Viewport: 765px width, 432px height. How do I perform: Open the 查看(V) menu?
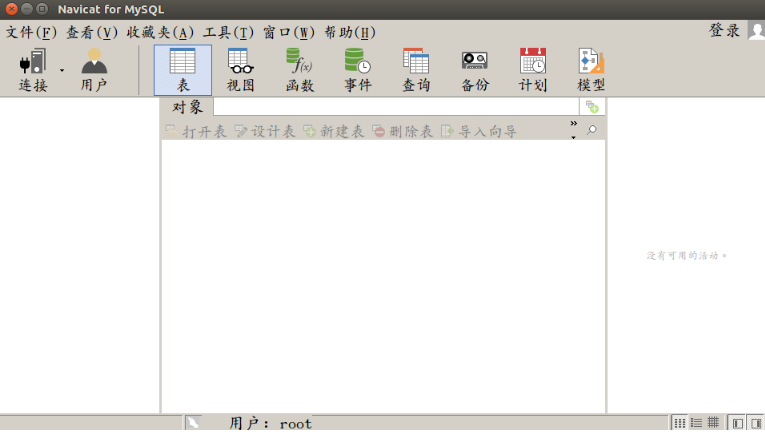92,33
